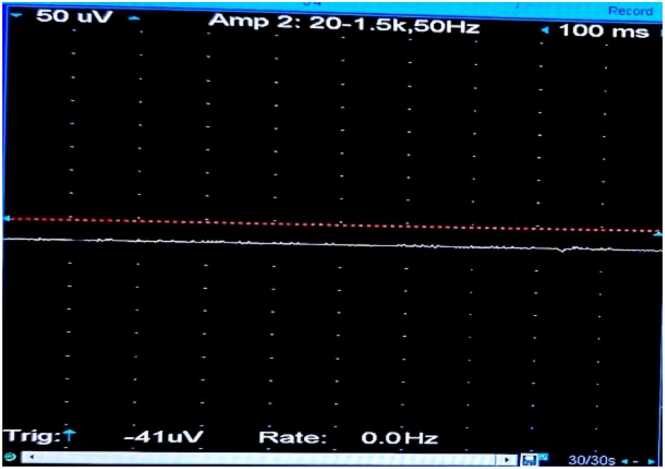Click the down arrow left of 50 uV
665x469 pixels.
click(x=16, y=15)
